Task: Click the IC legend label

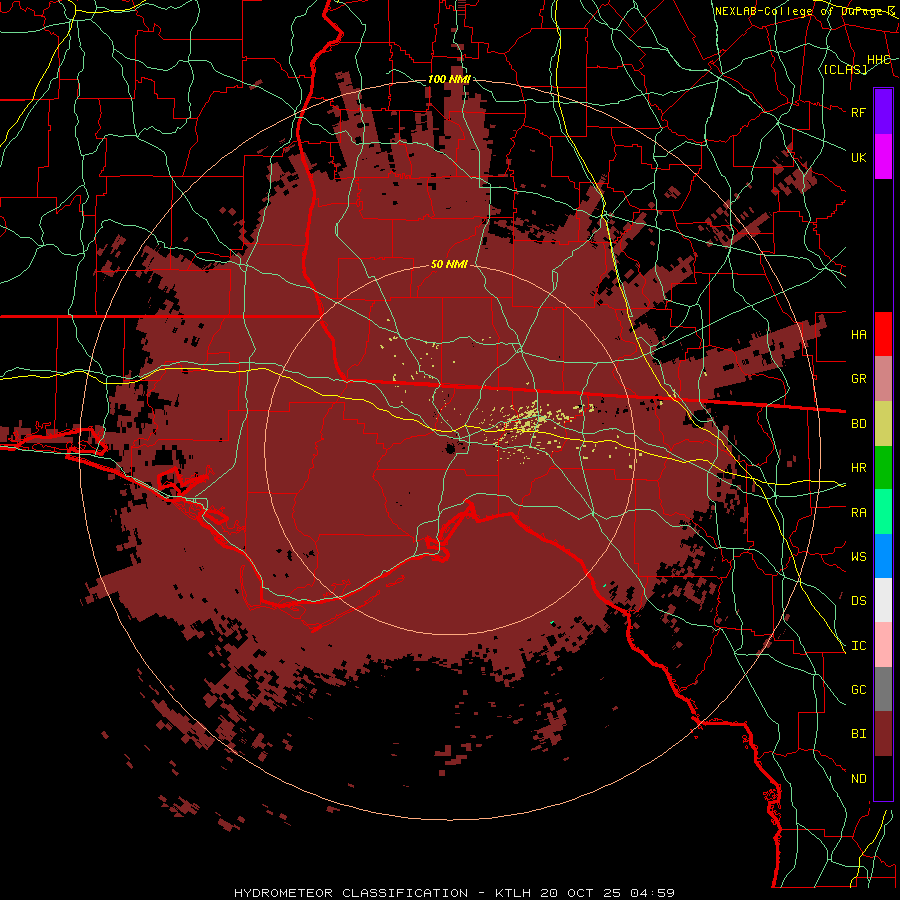Action: point(859,646)
